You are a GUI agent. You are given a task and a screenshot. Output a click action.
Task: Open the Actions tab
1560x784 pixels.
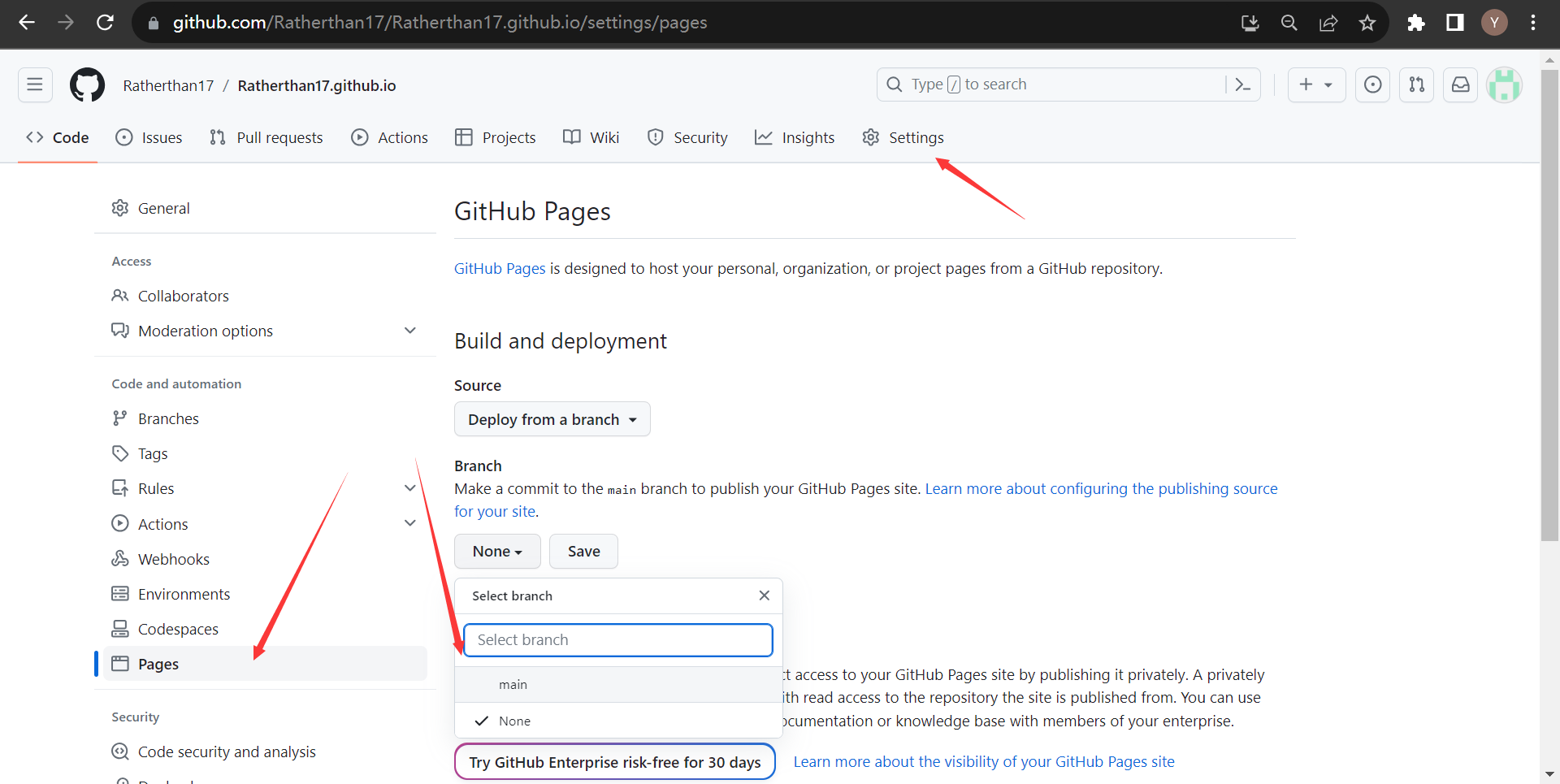(x=389, y=137)
